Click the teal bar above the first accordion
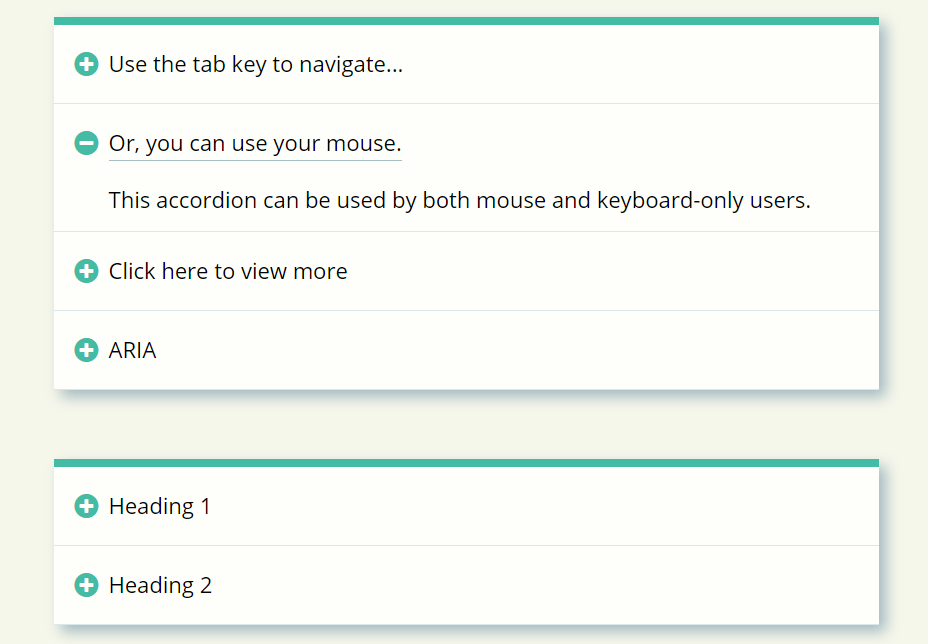The image size is (928, 644). click(x=466, y=21)
